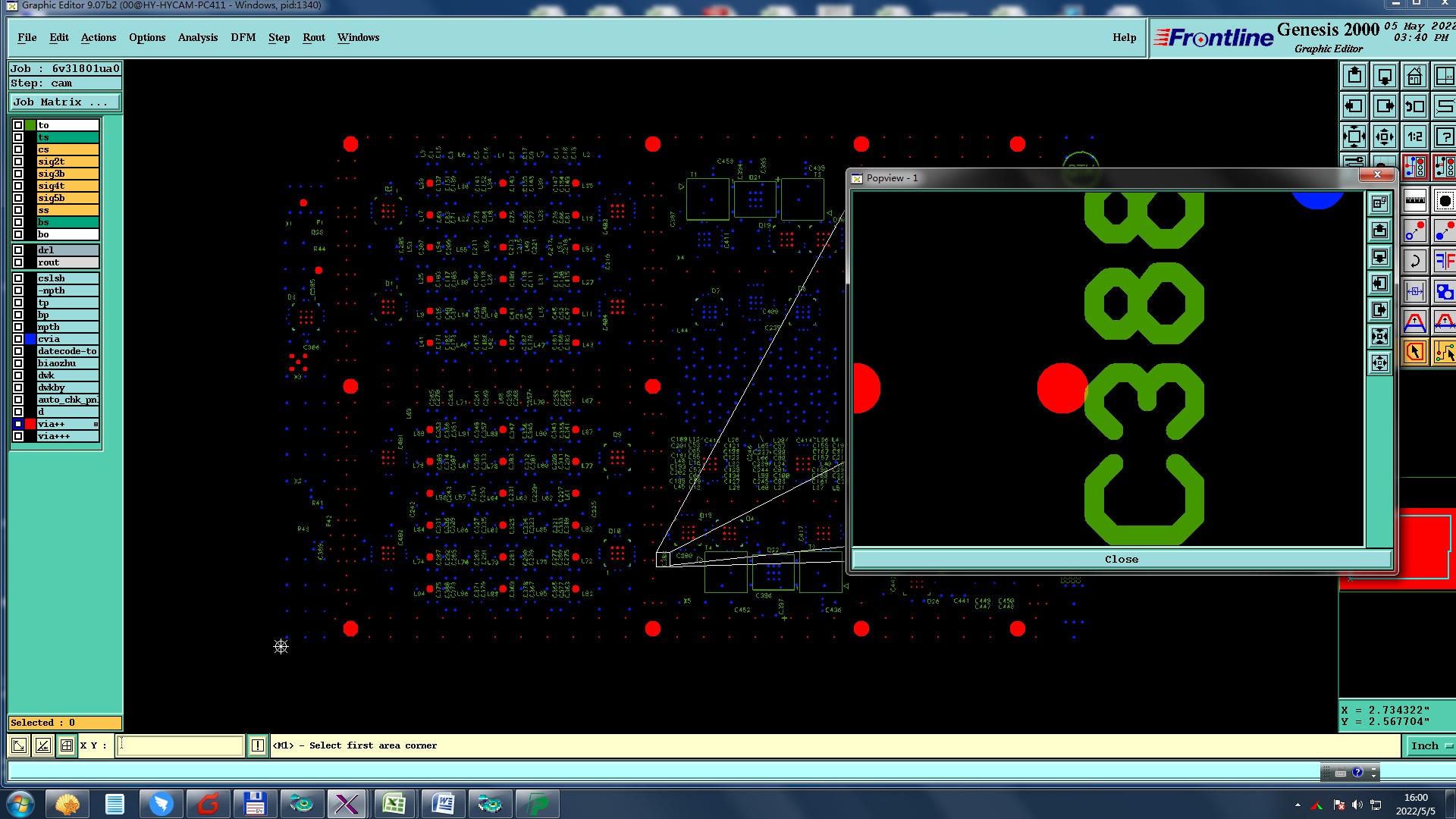Open the DFM menu
The width and height of the screenshot is (1456, 819).
(243, 37)
